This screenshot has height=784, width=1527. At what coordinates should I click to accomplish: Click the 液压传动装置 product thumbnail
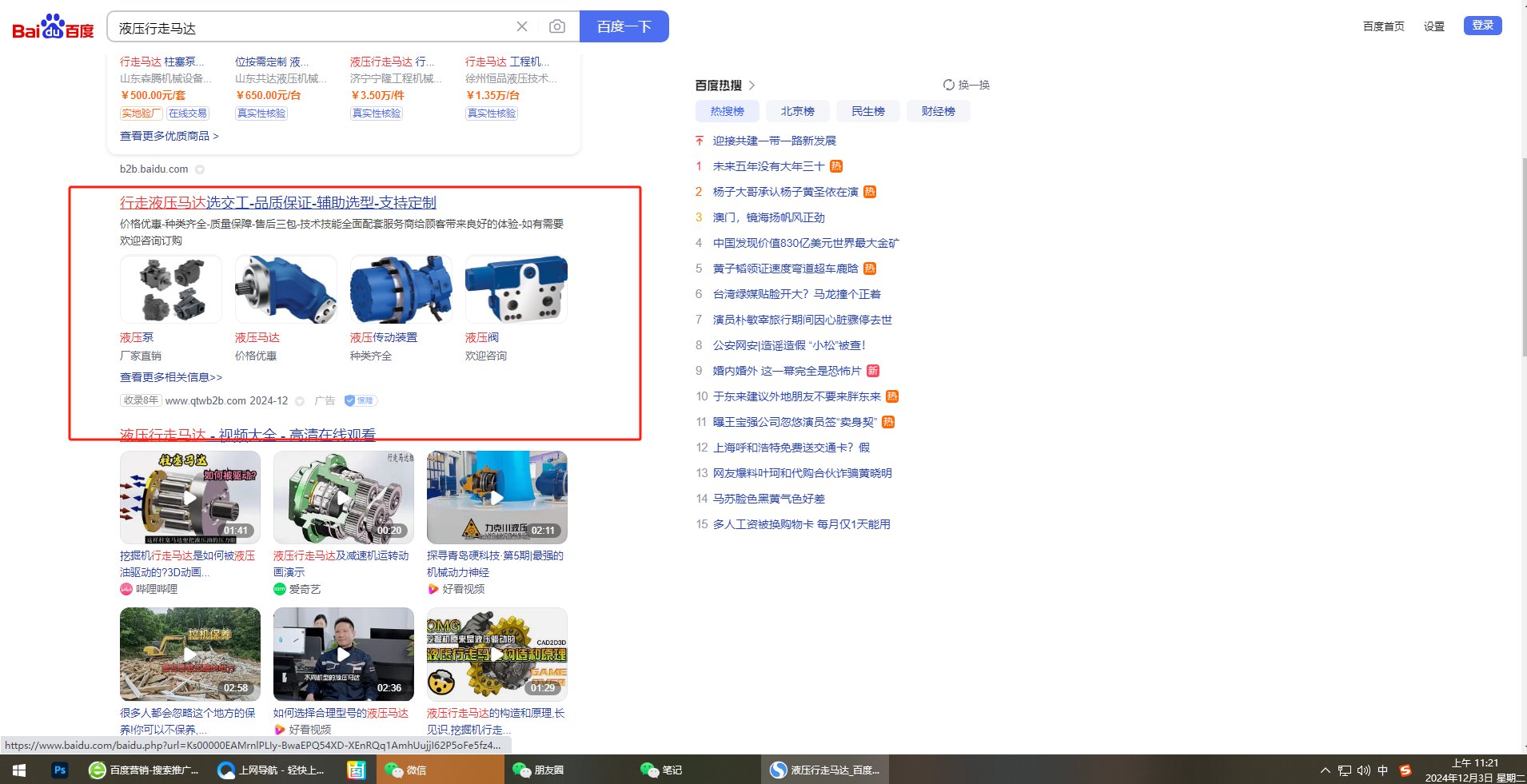point(401,289)
